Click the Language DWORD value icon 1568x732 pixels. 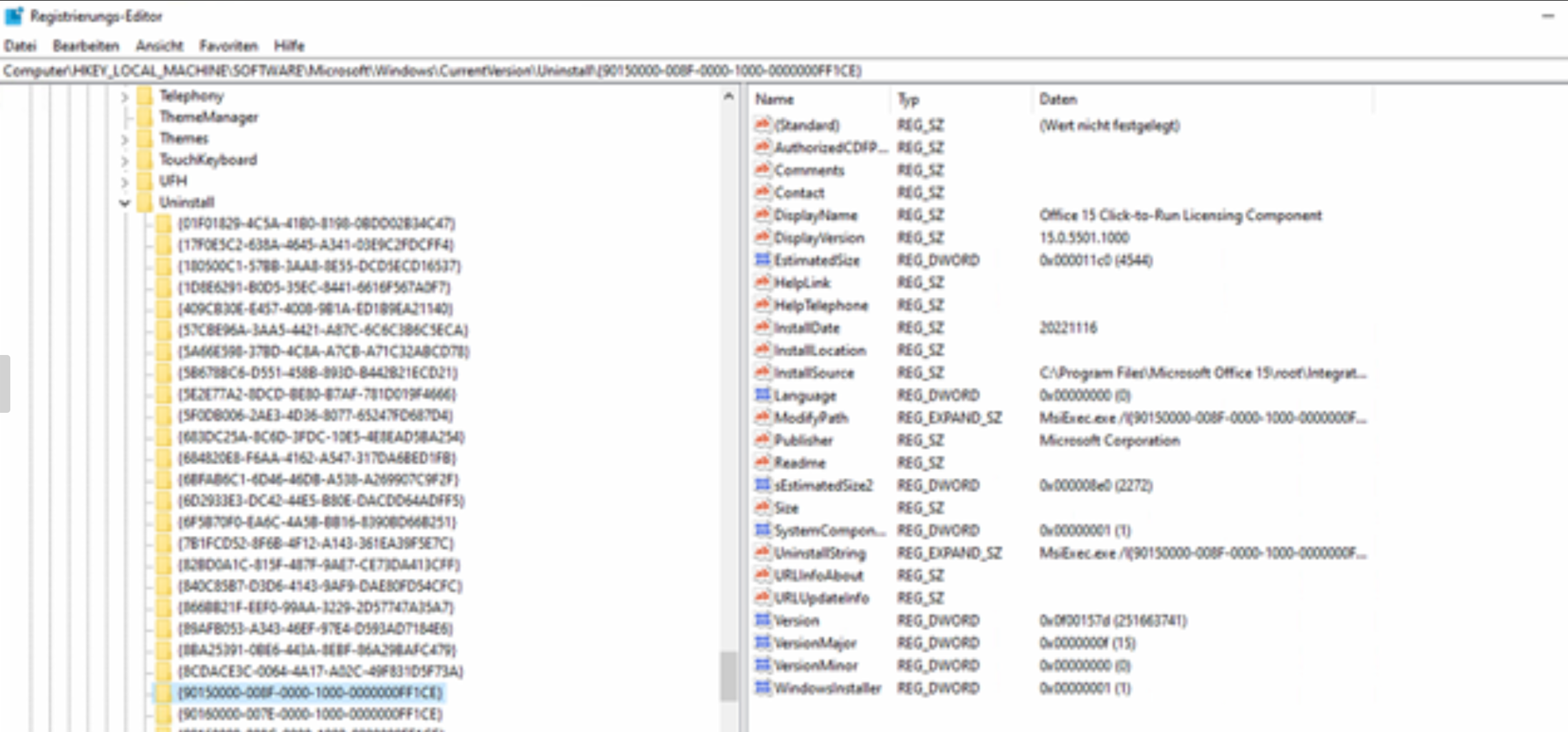tap(762, 396)
